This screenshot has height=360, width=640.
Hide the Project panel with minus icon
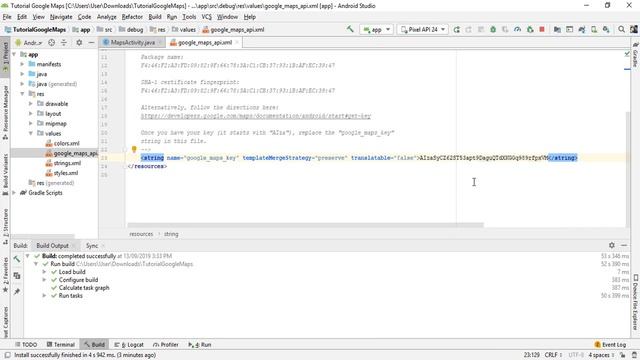click(91, 42)
